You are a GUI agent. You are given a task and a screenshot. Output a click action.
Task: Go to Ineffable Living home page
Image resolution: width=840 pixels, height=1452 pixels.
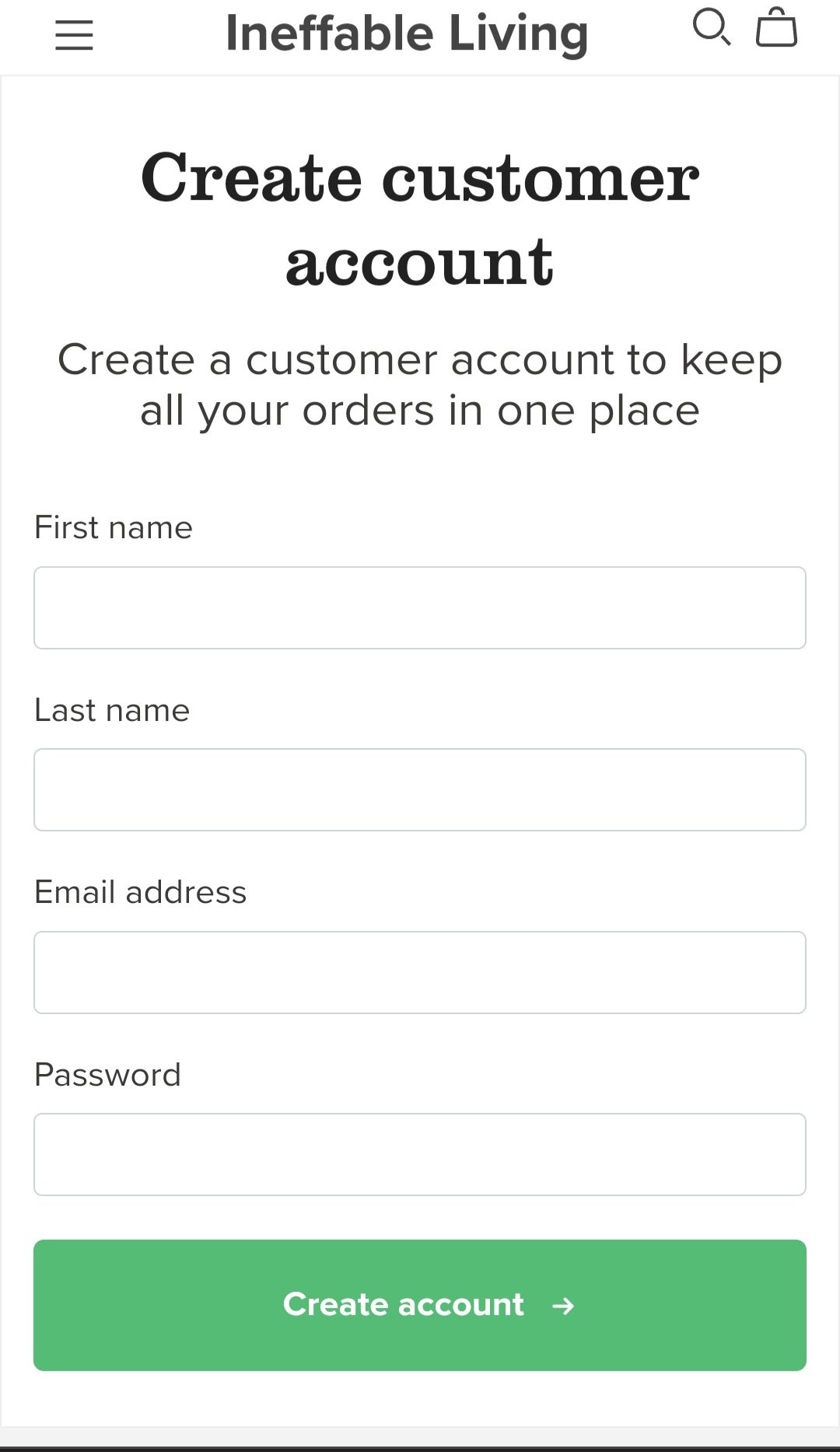tap(407, 34)
